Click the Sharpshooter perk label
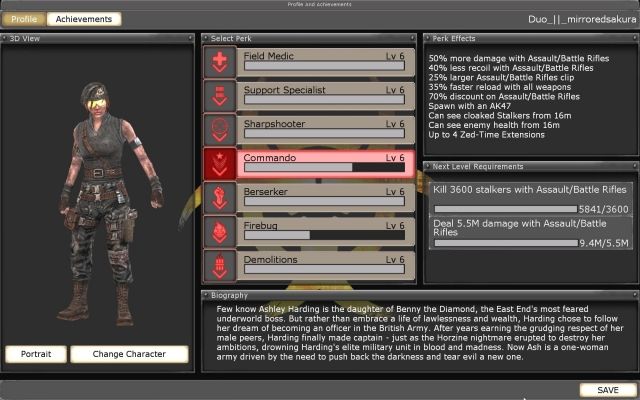The image size is (640, 400). (x=274, y=124)
